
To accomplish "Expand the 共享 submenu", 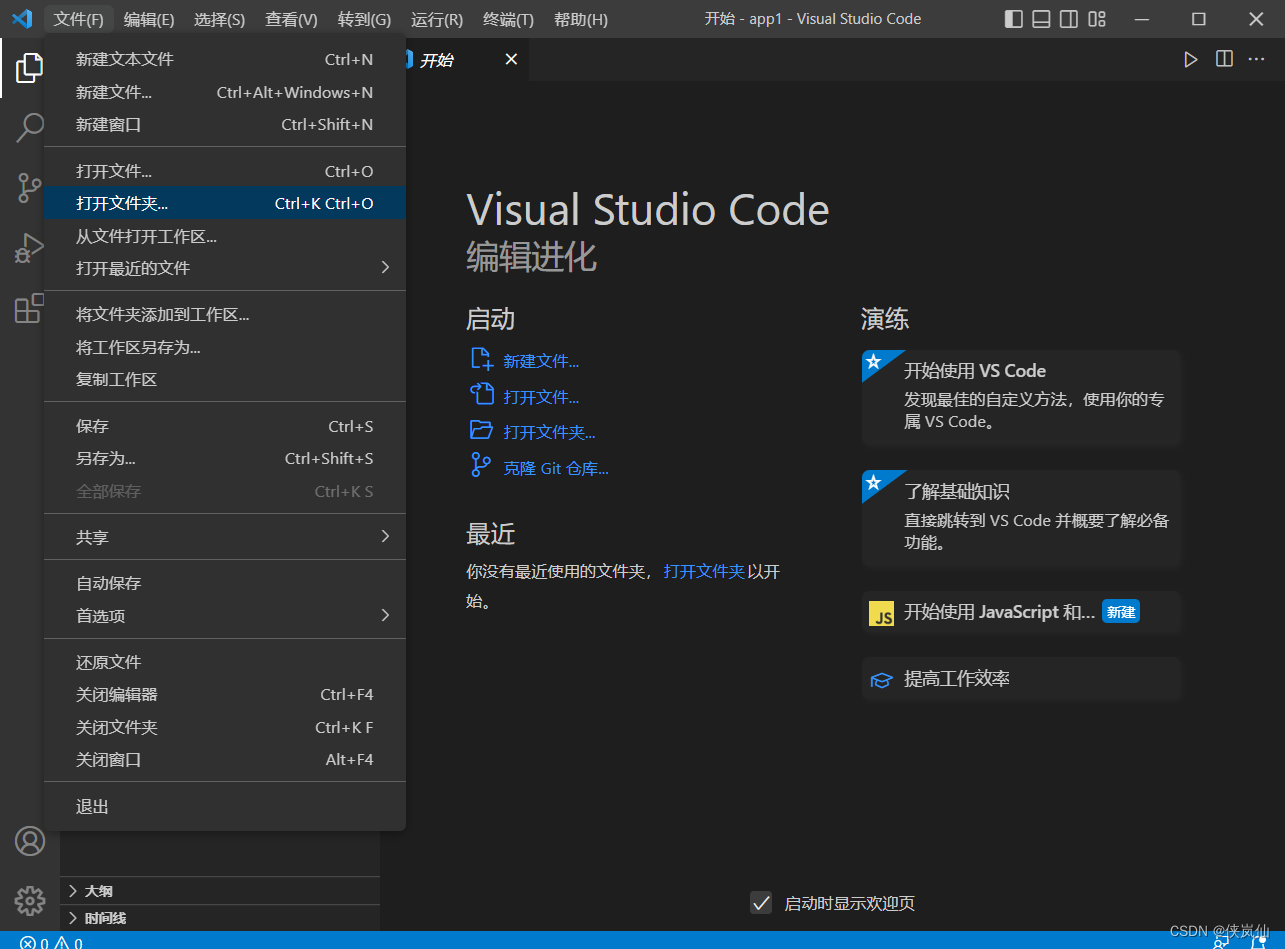I will click(225, 537).
